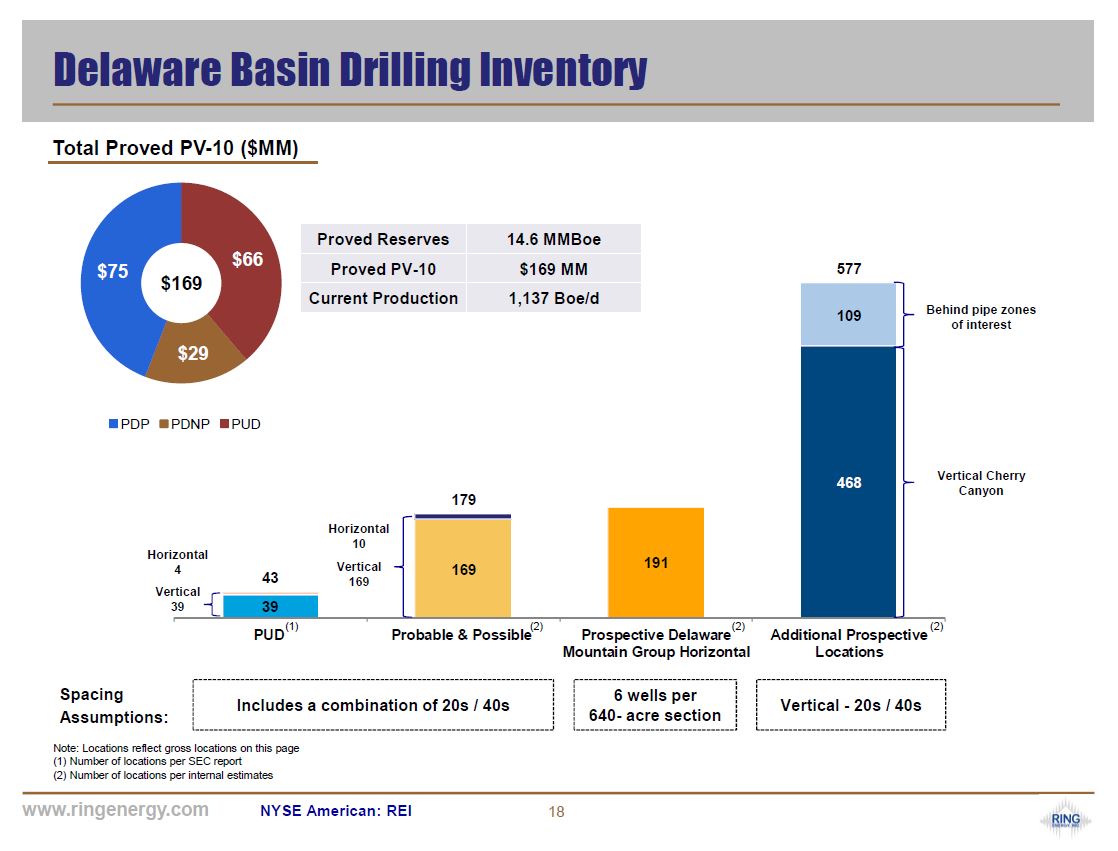The width and height of the screenshot is (1118, 851).
Task: Click the $75 PDP pie slice
Action: [113, 272]
